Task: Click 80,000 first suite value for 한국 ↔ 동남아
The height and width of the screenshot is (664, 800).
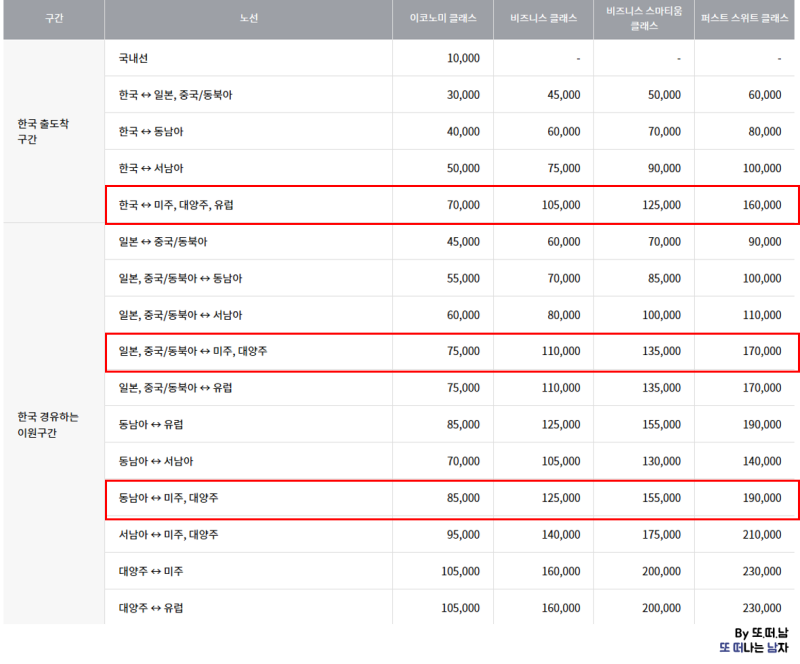Action: coord(765,132)
